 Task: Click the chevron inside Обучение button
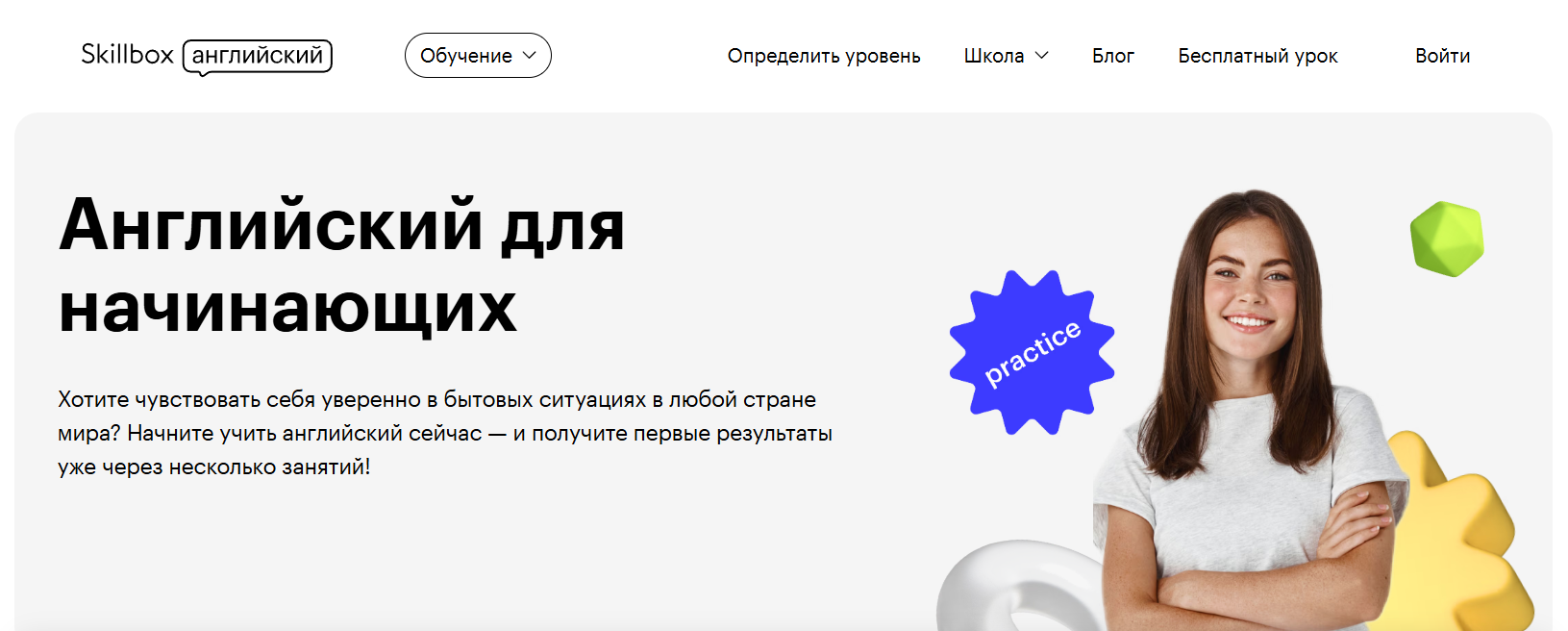click(529, 56)
